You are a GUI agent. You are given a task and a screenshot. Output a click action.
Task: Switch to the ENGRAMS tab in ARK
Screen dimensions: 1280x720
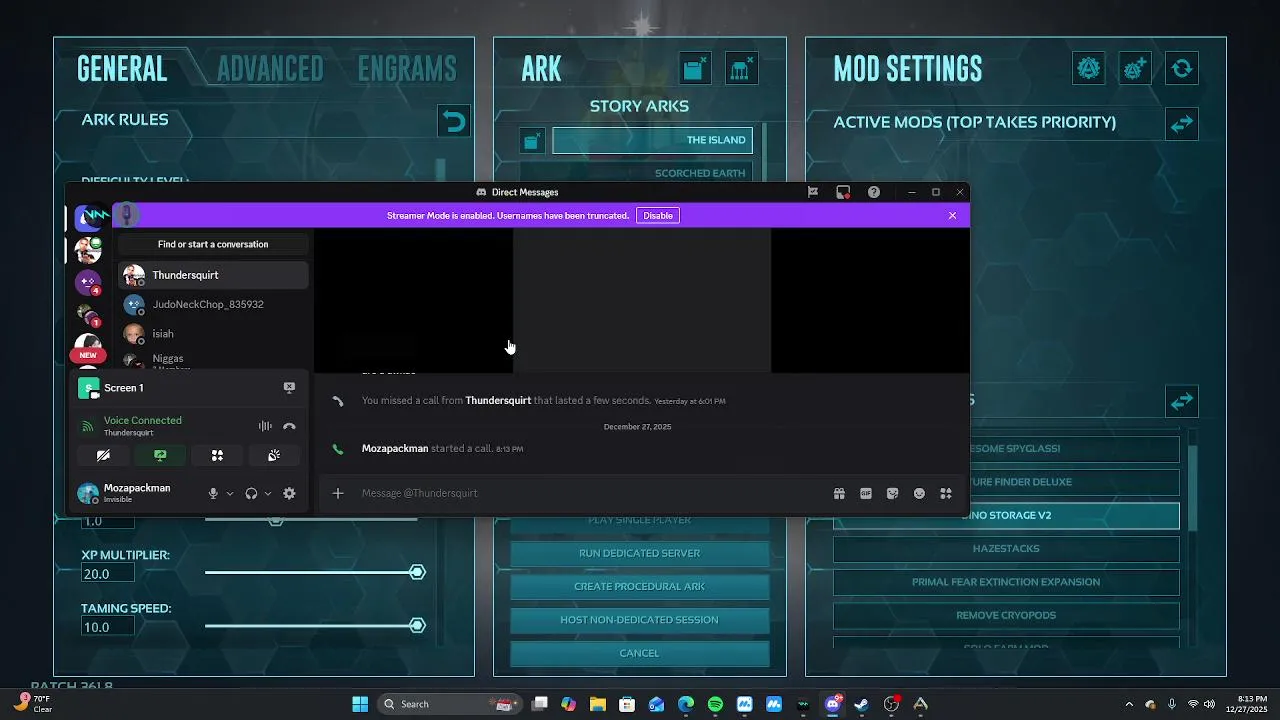[x=407, y=68]
